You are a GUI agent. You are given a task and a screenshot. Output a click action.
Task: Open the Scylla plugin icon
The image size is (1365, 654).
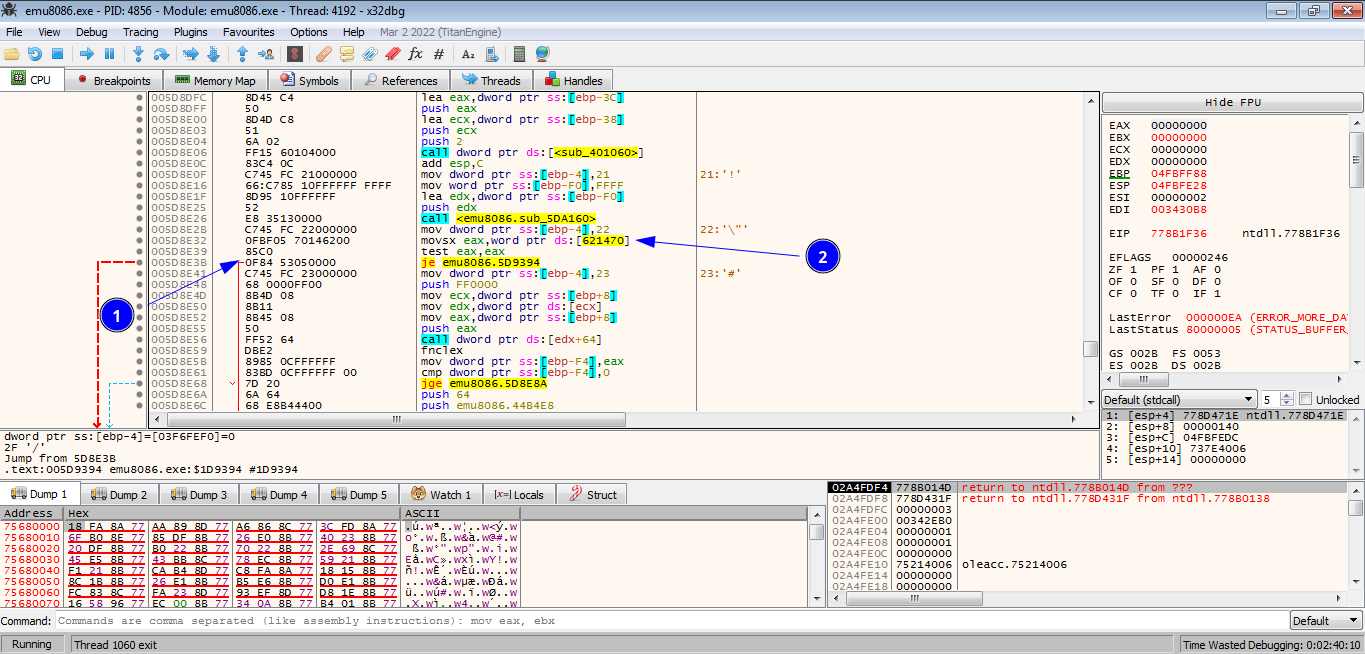click(x=295, y=54)
